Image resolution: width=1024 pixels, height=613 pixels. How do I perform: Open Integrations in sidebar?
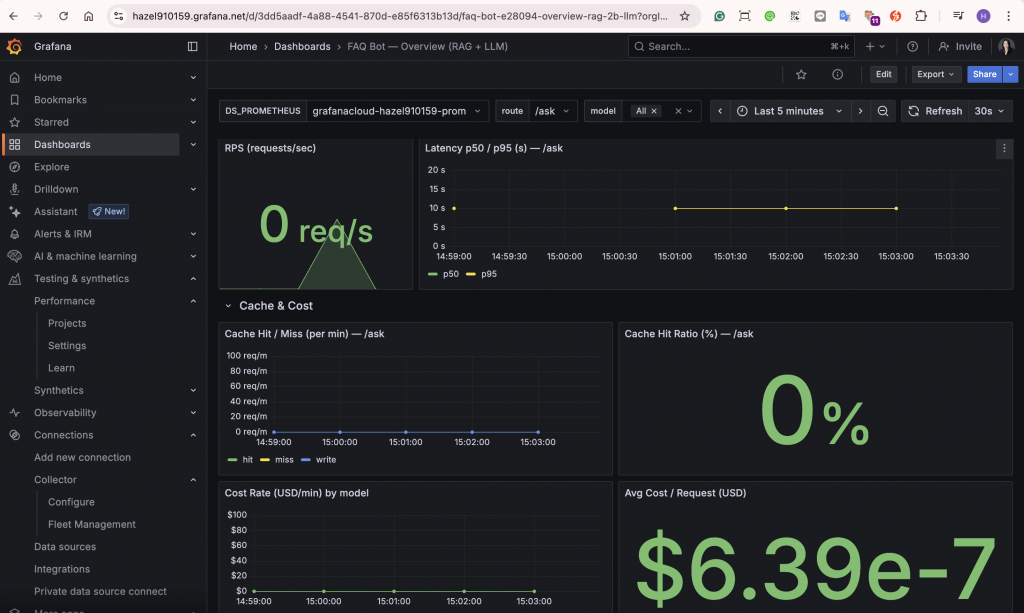pyautogui.click(x=62, y=569)
